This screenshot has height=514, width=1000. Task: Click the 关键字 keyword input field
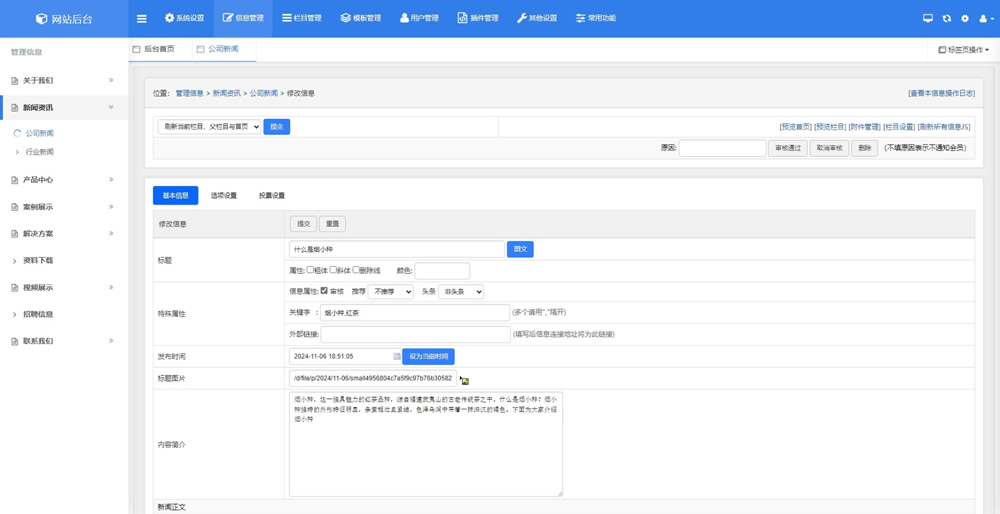tap(414, 313)
